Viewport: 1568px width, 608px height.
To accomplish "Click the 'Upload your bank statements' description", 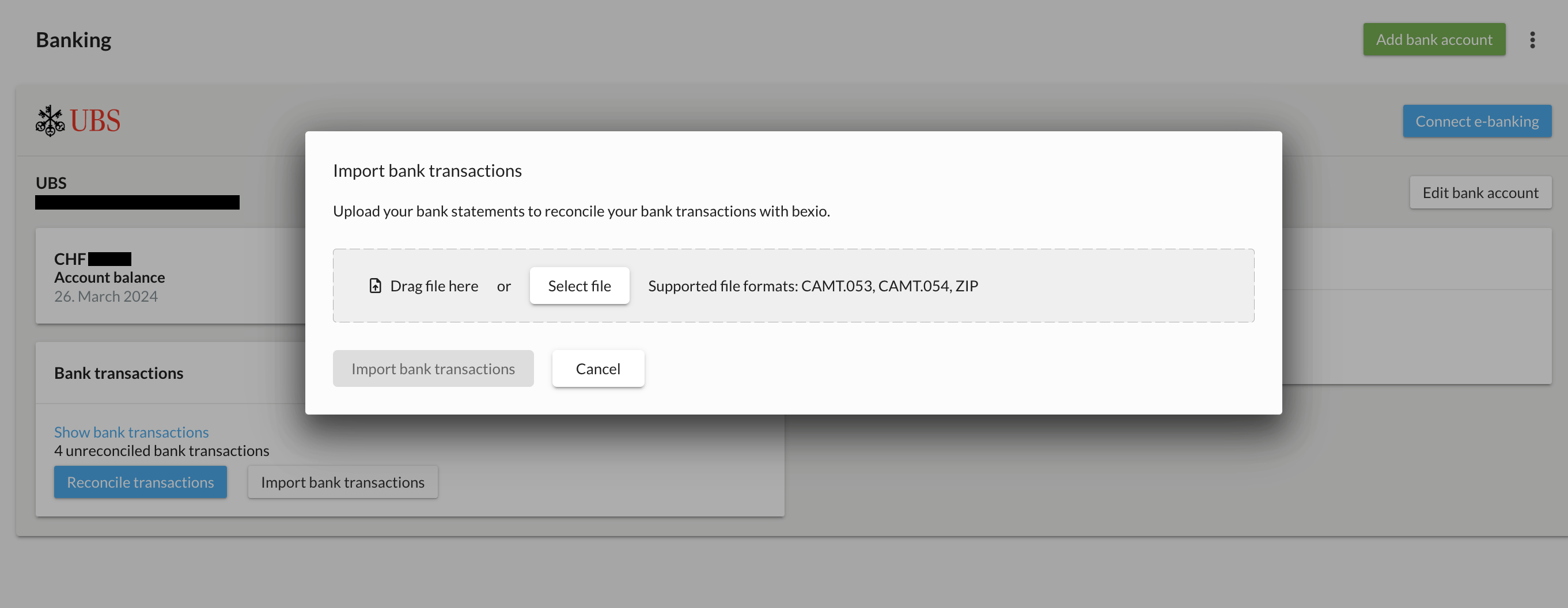I will (581, 211).
